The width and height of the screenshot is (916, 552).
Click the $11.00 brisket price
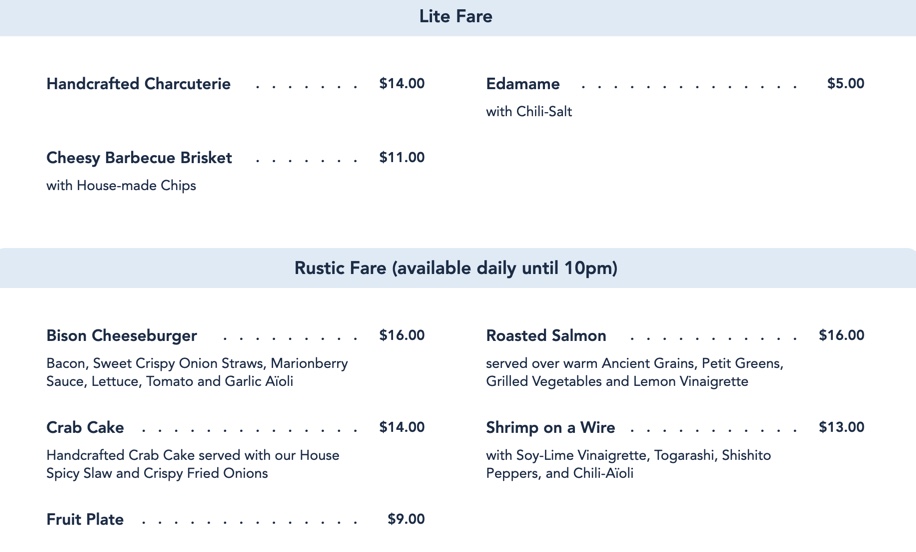tap(401, 158)
